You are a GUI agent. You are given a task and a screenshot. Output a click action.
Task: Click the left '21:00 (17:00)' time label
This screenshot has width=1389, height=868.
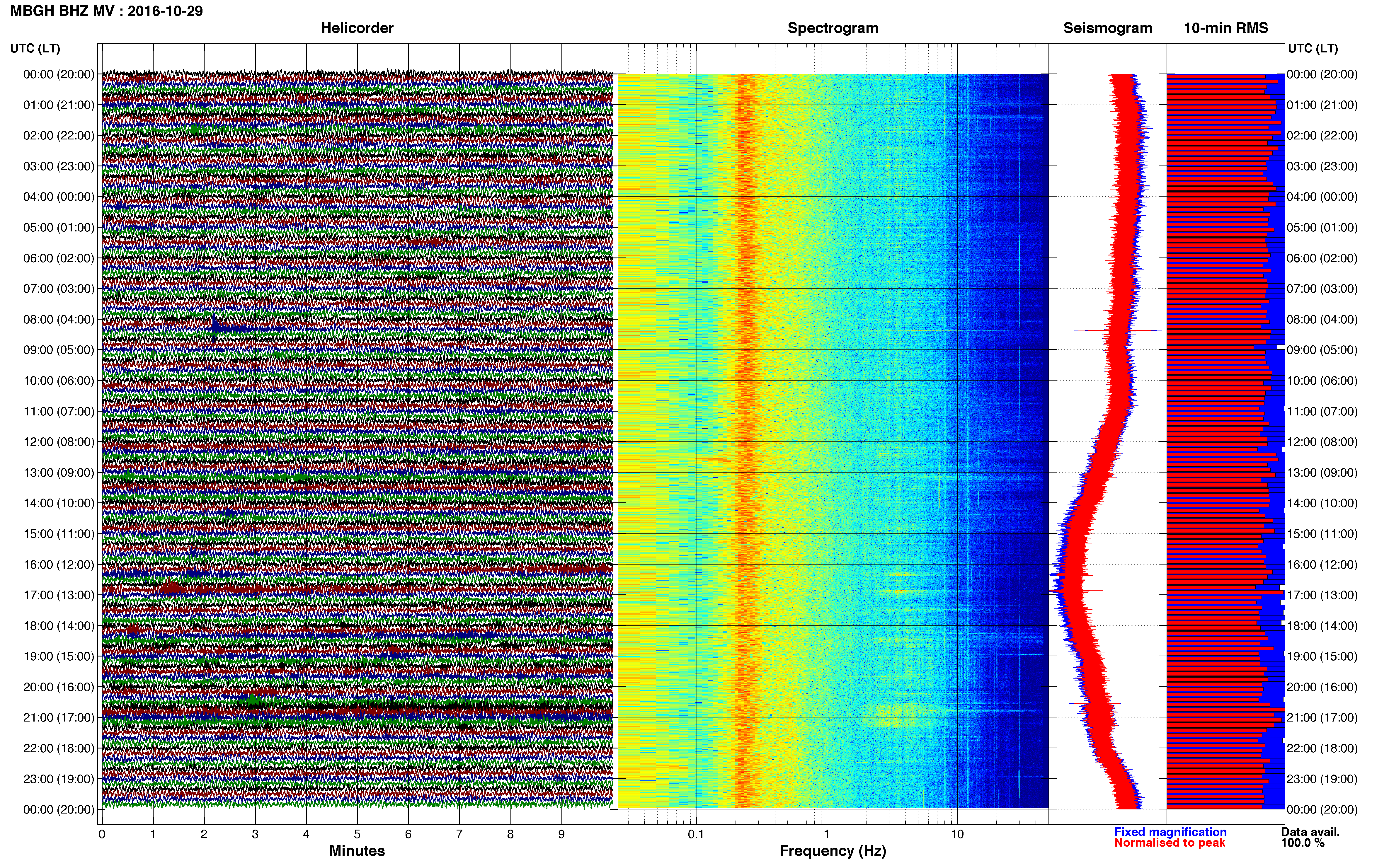point(59,718)
